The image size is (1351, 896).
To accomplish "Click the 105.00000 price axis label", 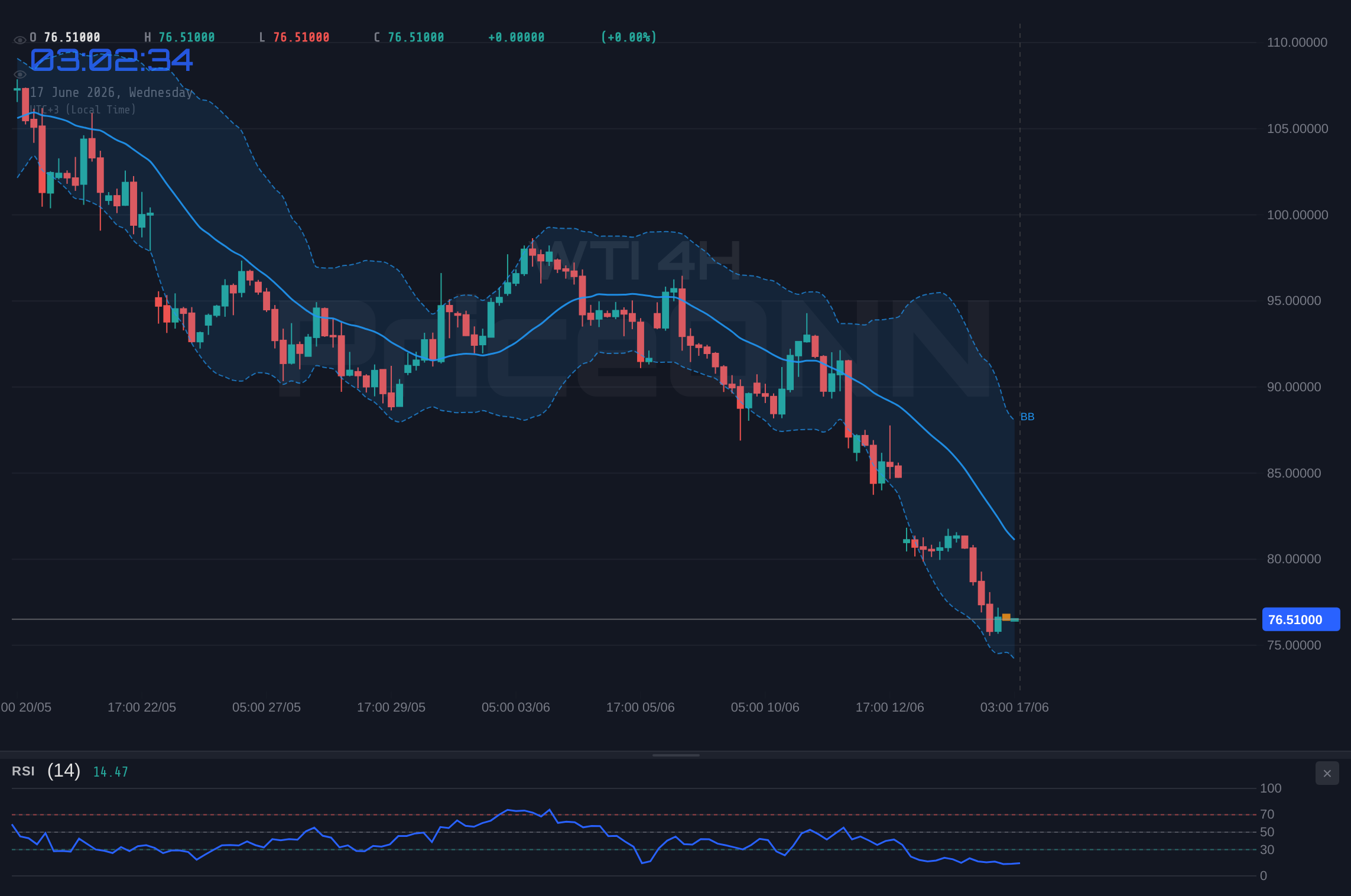I will click(1297, 129).
